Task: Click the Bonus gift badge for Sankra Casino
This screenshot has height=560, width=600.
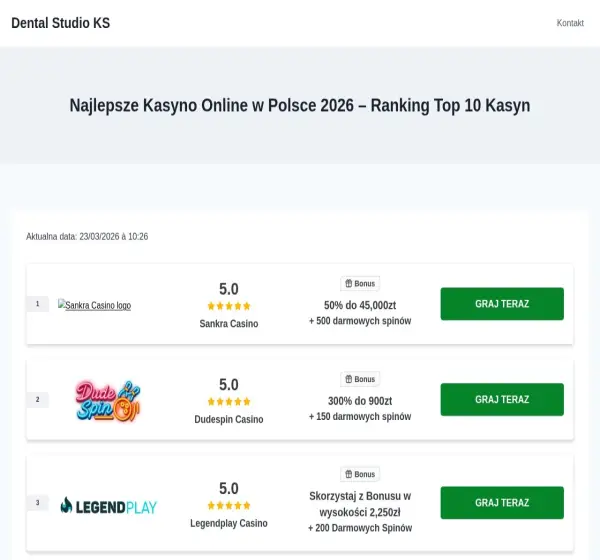Action: (x=360, y=284)
